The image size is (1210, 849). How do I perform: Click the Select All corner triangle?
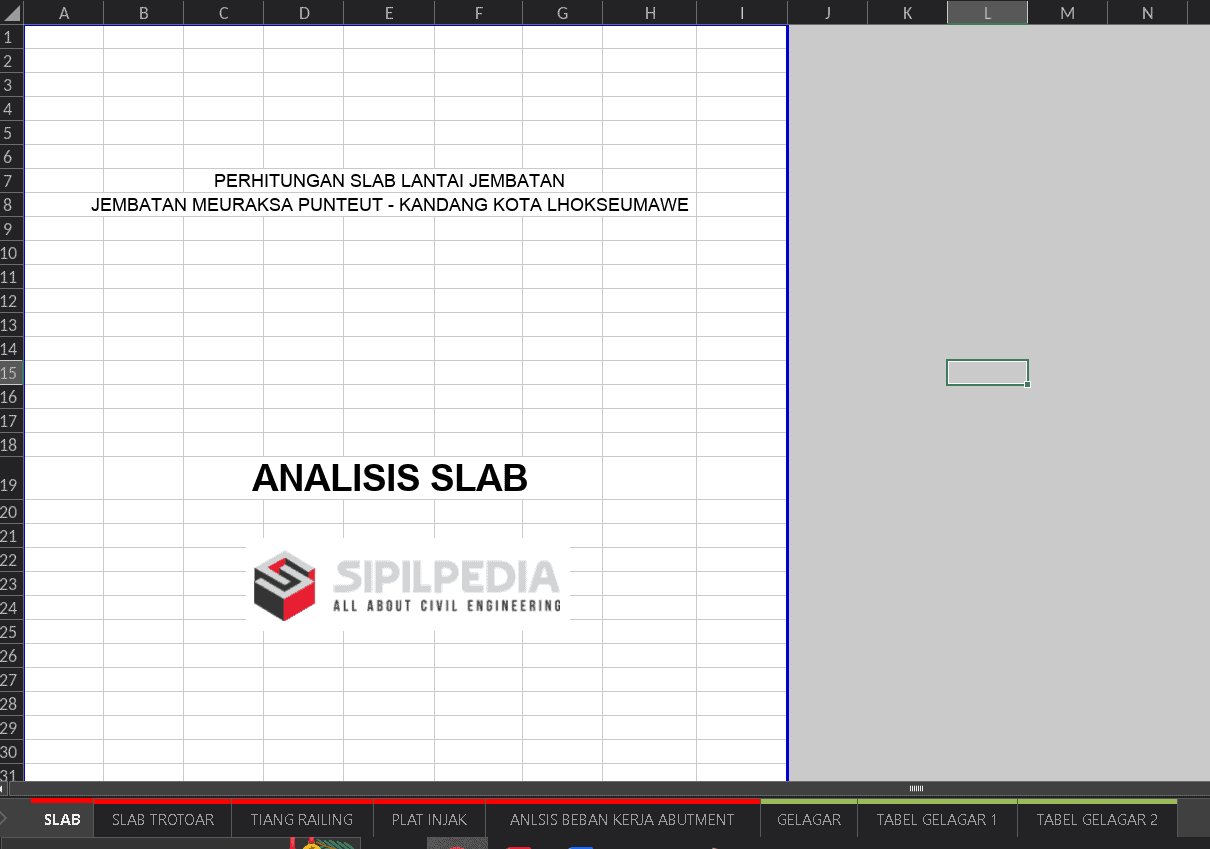12,12
